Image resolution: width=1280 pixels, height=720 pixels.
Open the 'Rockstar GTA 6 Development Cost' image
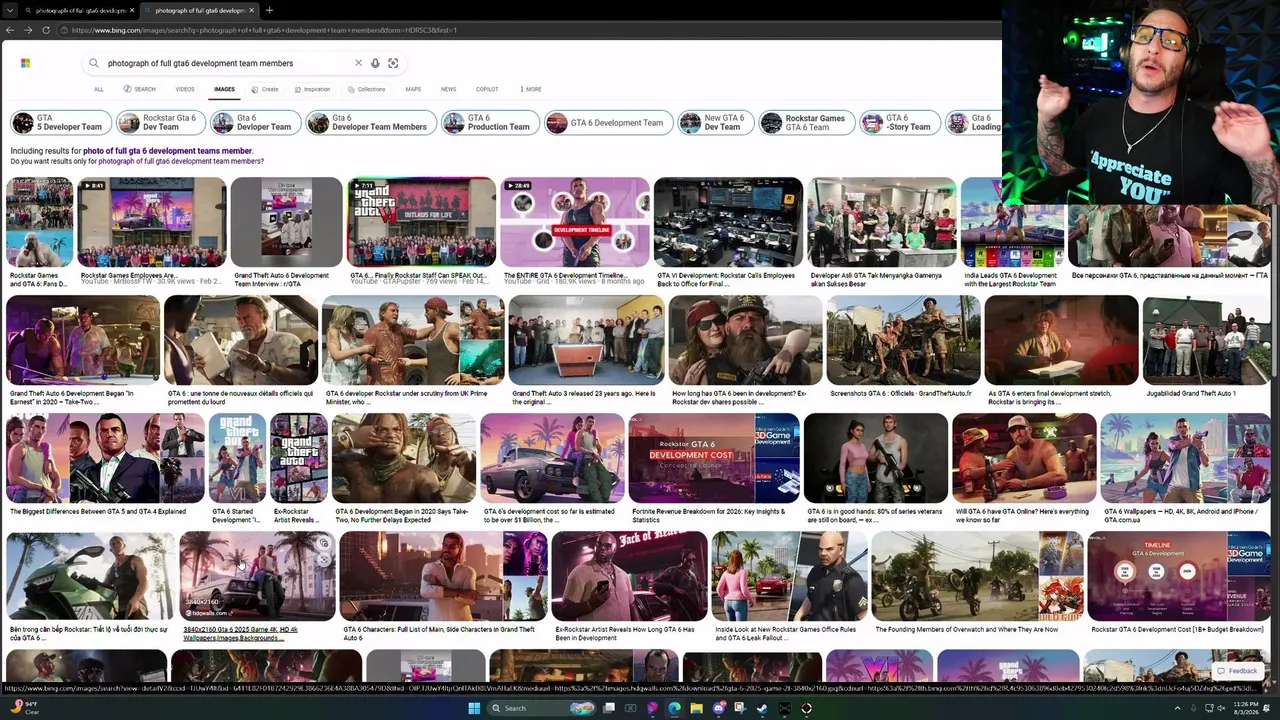(714, 458)
